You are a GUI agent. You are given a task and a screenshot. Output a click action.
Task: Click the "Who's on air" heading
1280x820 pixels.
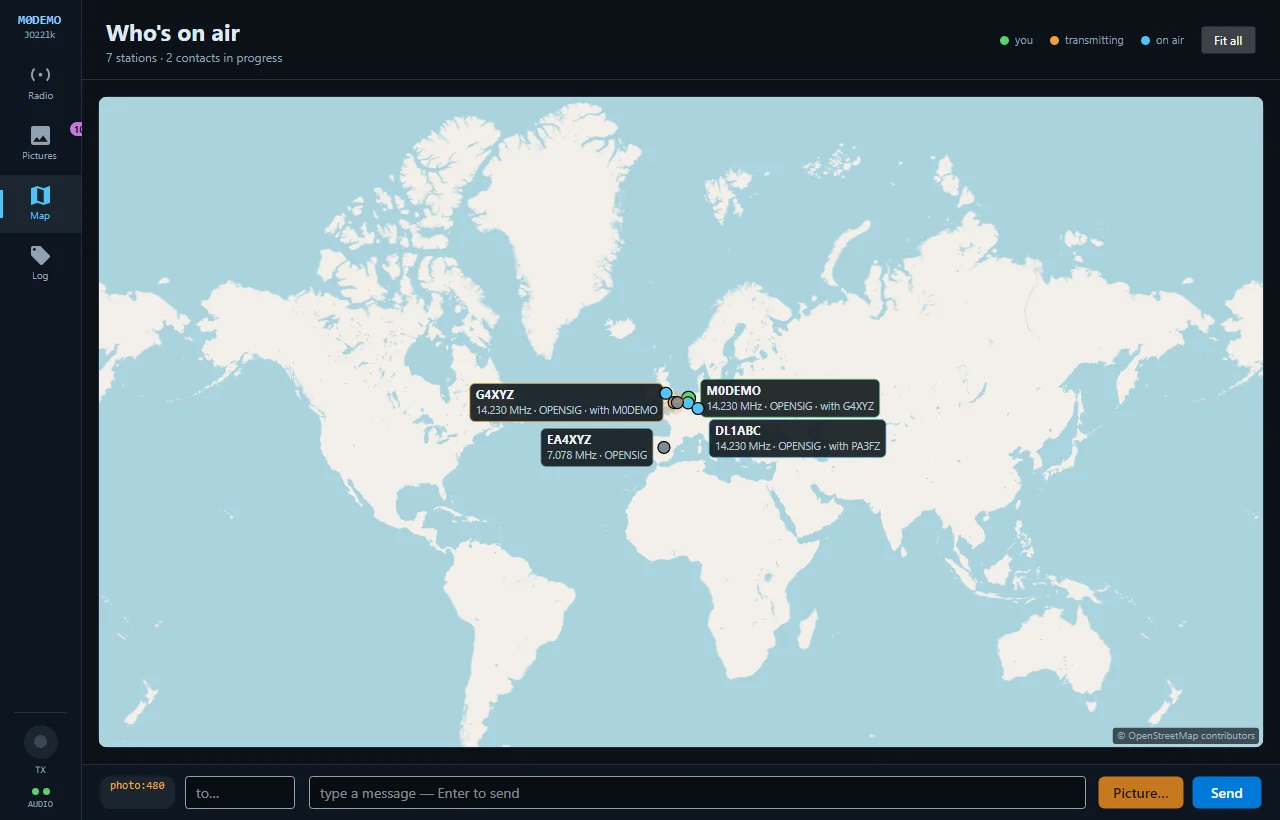click(x=173, y=33)
